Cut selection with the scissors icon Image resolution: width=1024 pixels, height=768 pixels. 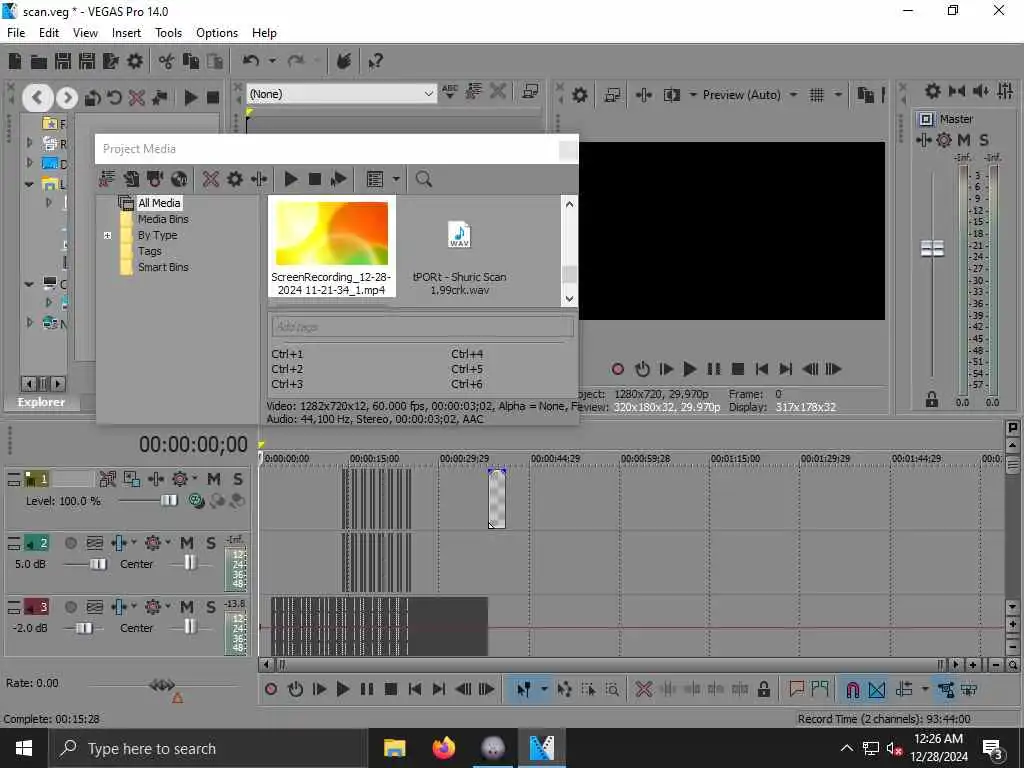(x=167, y=61)
